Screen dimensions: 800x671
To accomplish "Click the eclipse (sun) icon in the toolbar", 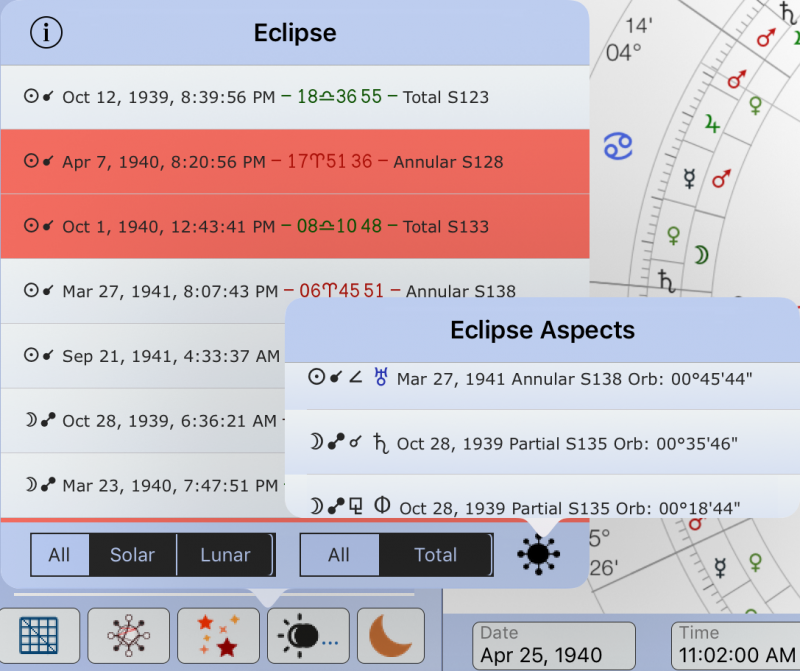I will (309, 636).
